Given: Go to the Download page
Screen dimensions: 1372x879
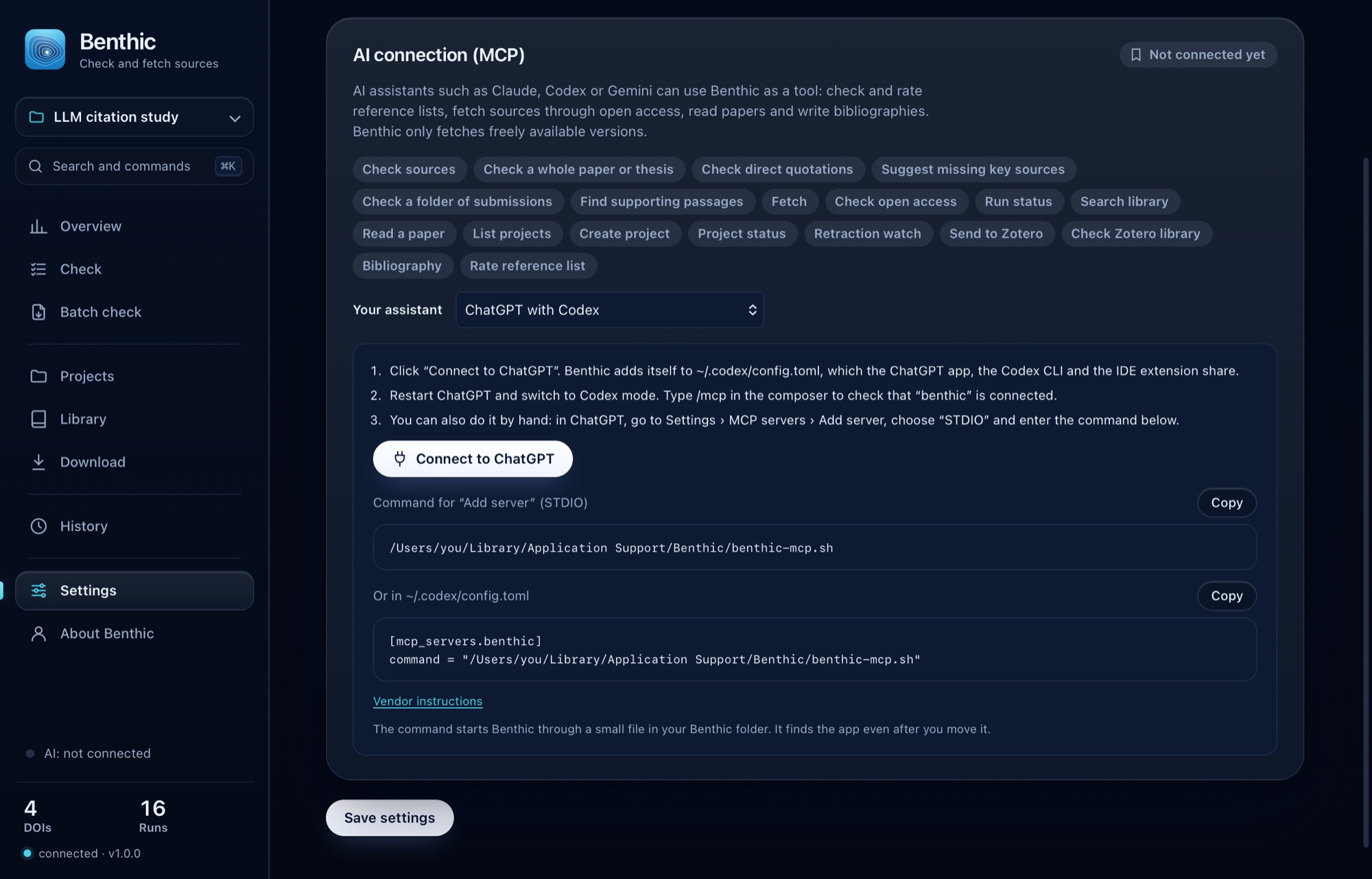Looking at the screenshot, I should (134, 462).
